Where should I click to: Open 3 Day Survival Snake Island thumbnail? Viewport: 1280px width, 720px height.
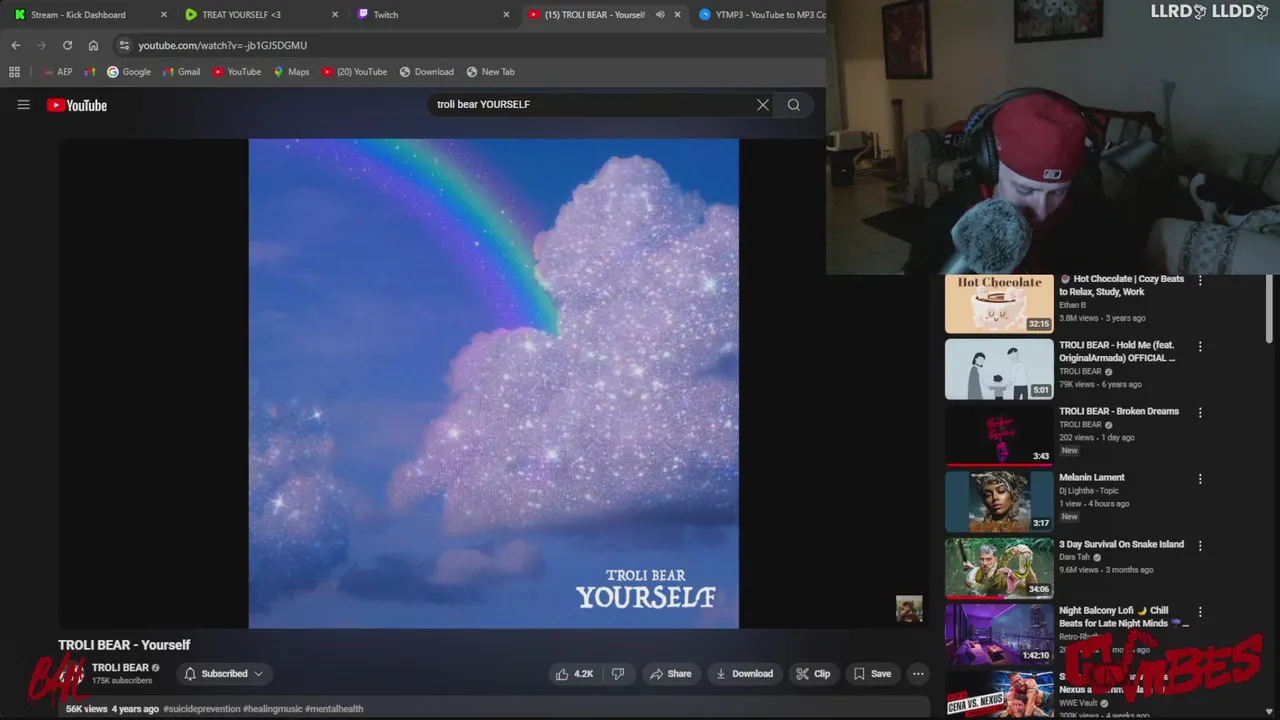pos(999,568)
